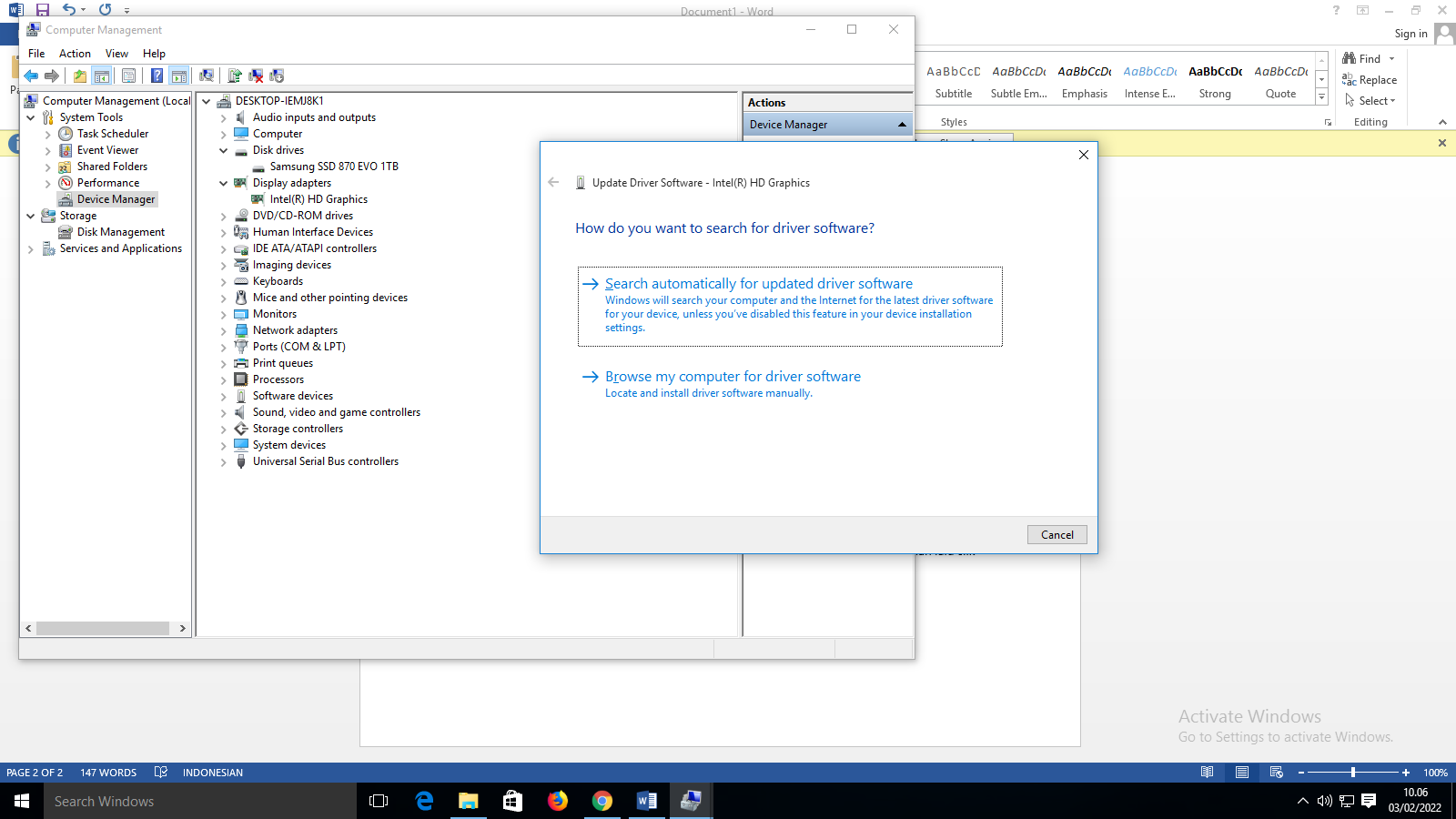Viewport: 1456px width, 819px height.
Task: Select Intel(R) HD Graphics device
Action: click(x=318, y=199)
